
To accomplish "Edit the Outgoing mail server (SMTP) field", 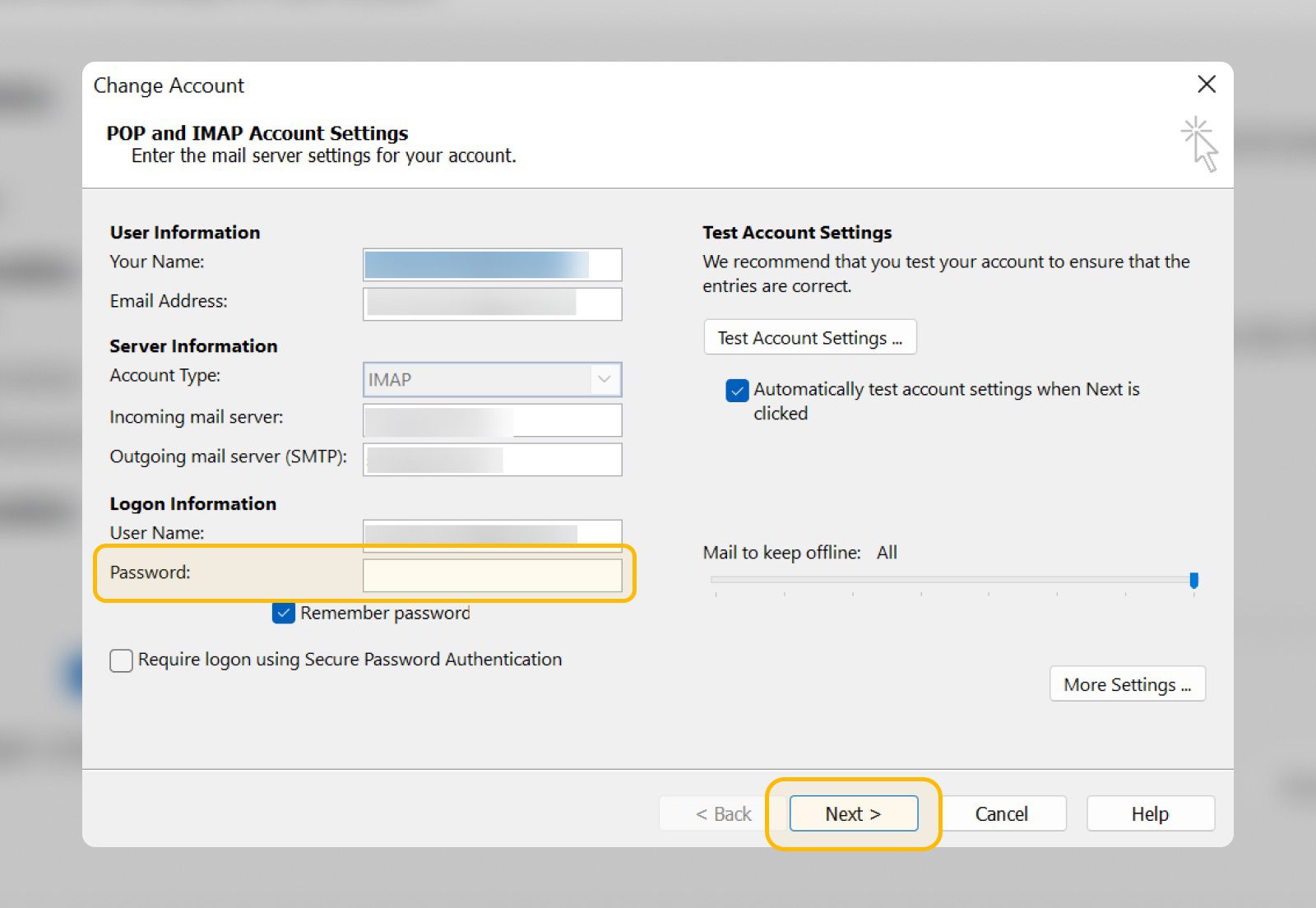I will tap(492, 460).
